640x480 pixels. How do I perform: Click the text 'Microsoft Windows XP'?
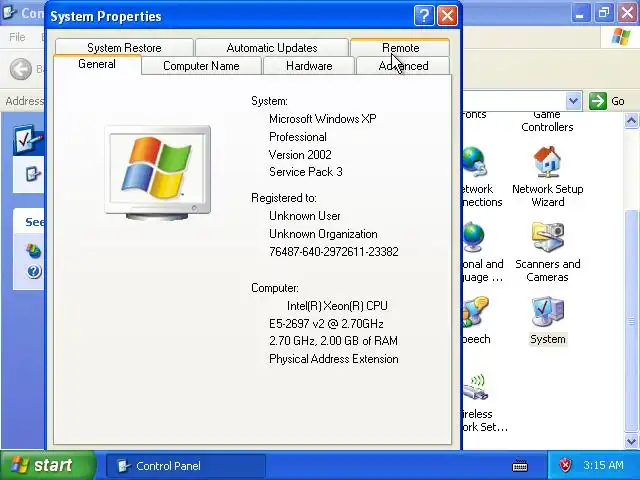coord(322,119)
